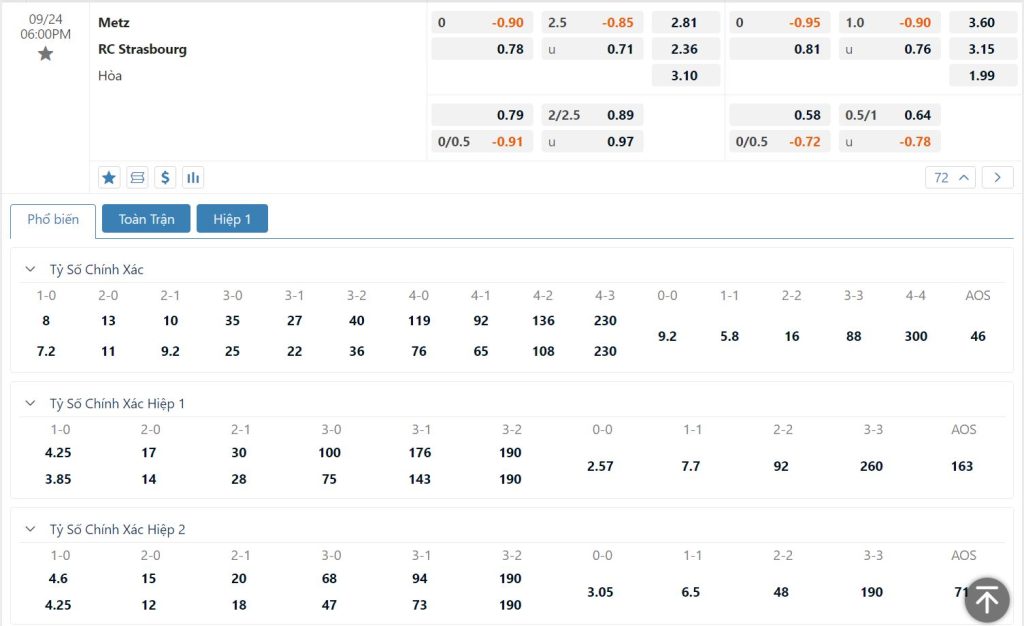Pick correct score 1-1 odds 5.8
Viewport: 1024px width, 626px height.
point(729,336)
